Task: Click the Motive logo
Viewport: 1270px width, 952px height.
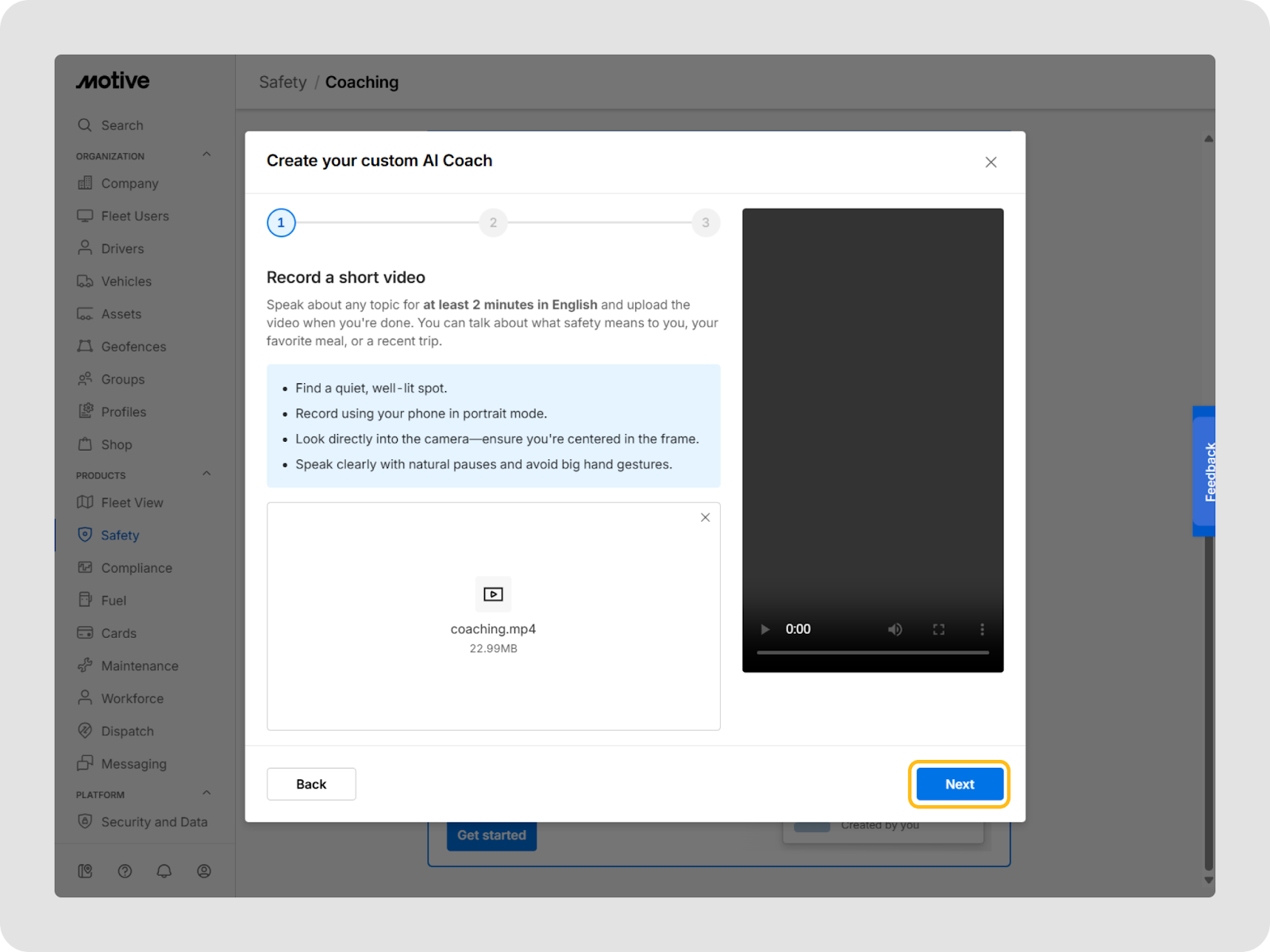Action: coord(113,81)
